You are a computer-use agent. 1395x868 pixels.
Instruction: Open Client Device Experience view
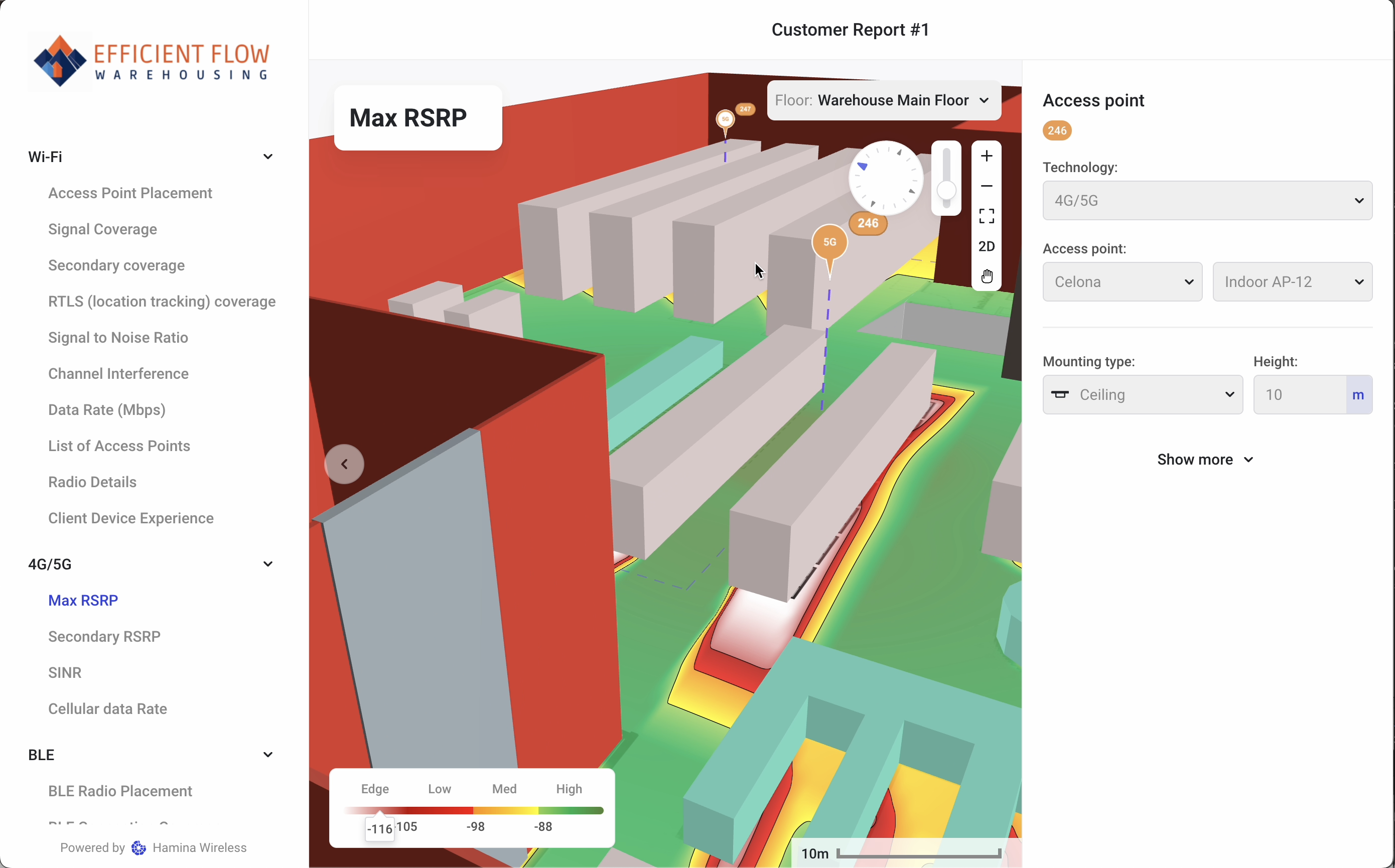pyautogui.click(x=131, y=518)
